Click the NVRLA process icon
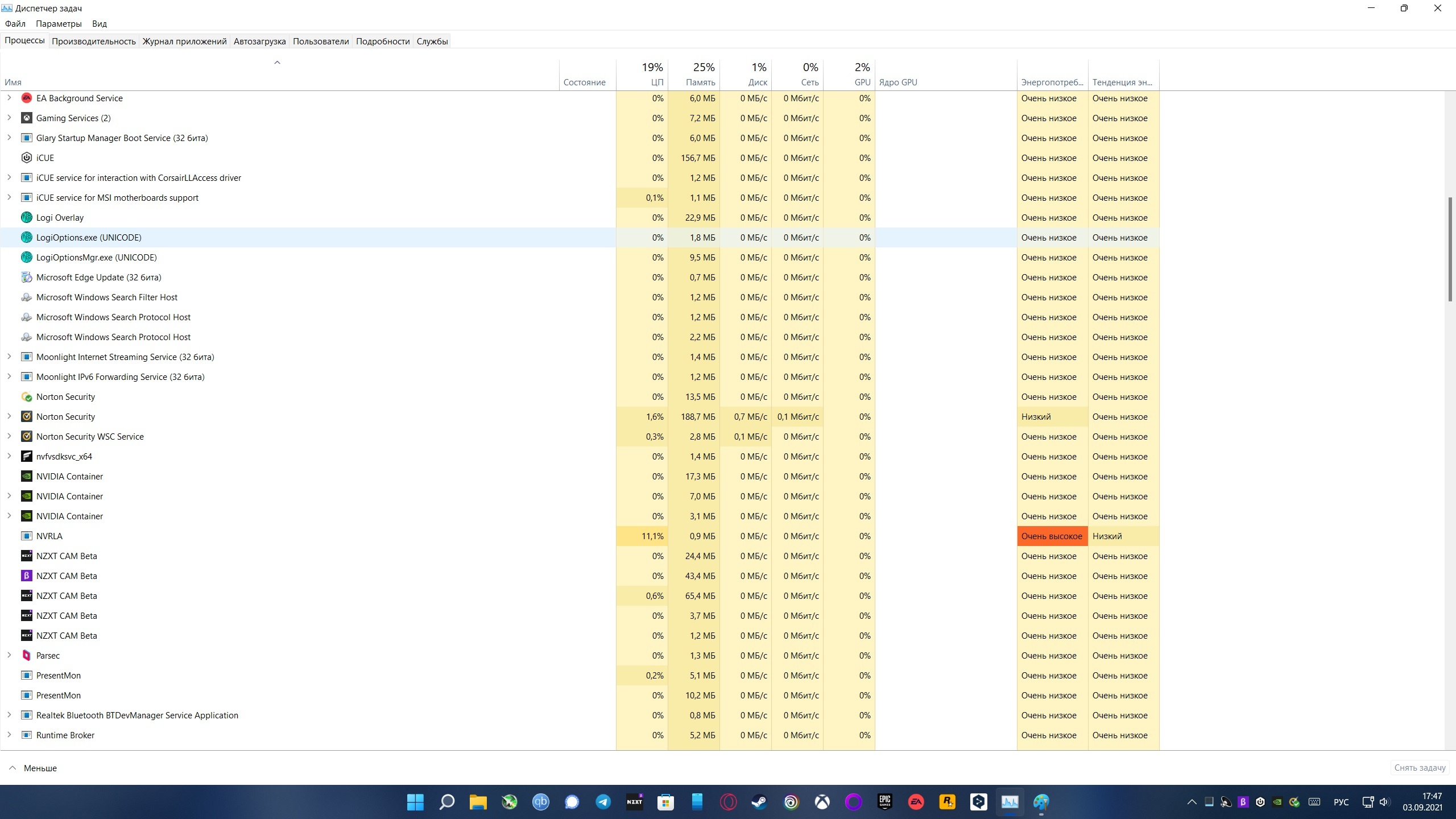 pyautogui.click(x=26, y=536)
